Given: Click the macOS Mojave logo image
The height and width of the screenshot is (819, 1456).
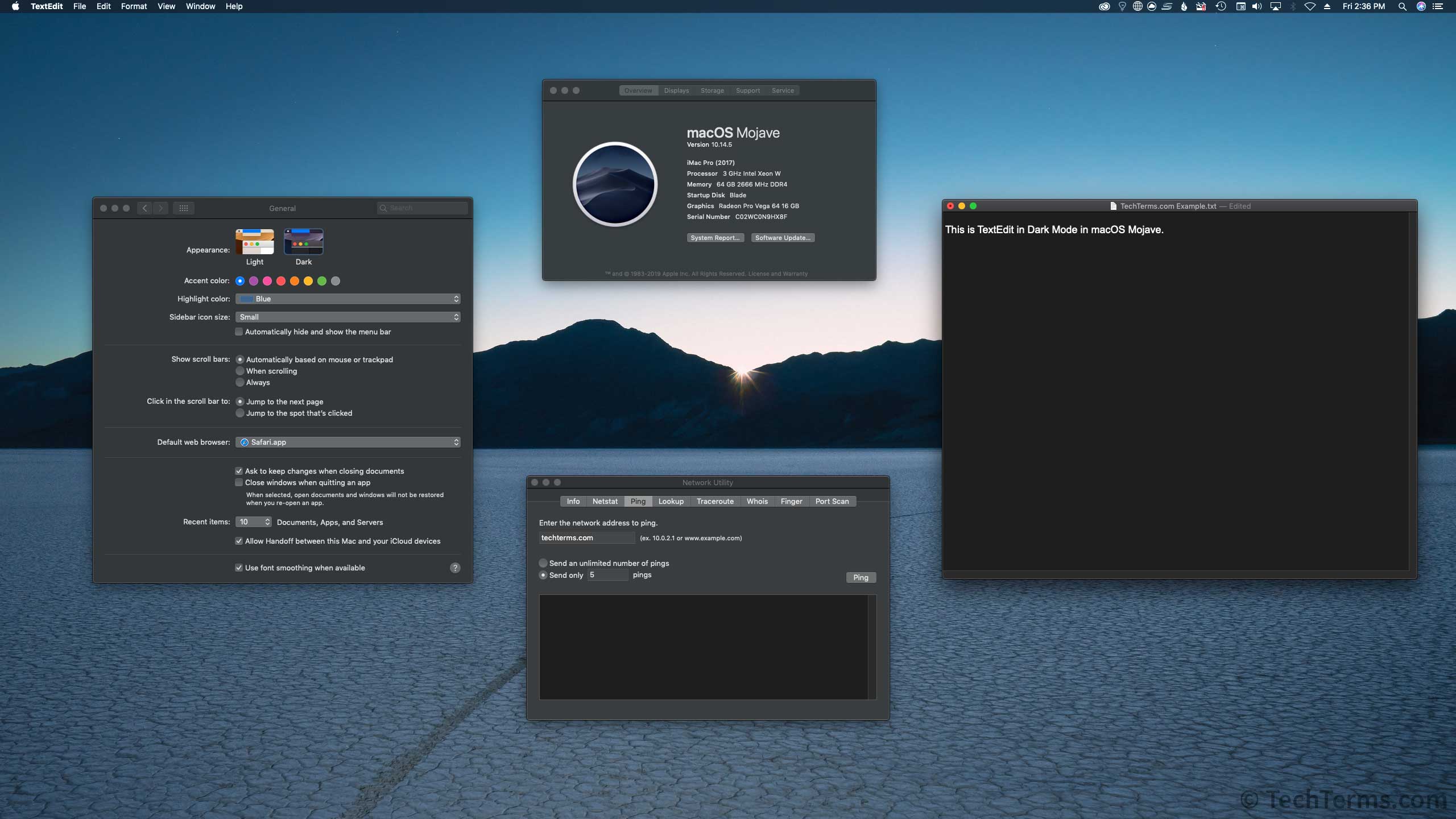Looking at the screenshot, I should [x=615, y=184].
